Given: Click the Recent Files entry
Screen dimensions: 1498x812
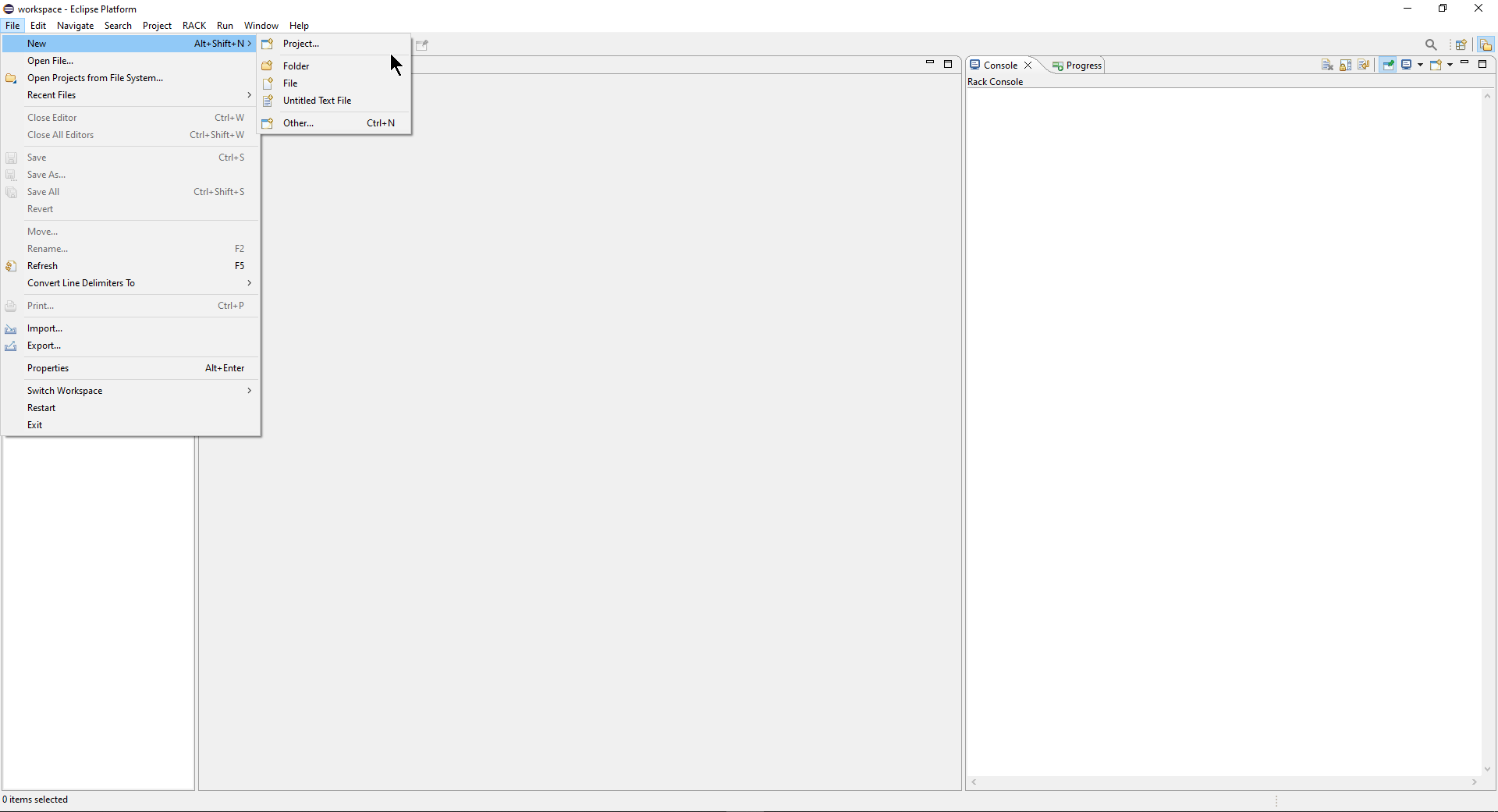Looking at the screenshot, I should [130, 95].
